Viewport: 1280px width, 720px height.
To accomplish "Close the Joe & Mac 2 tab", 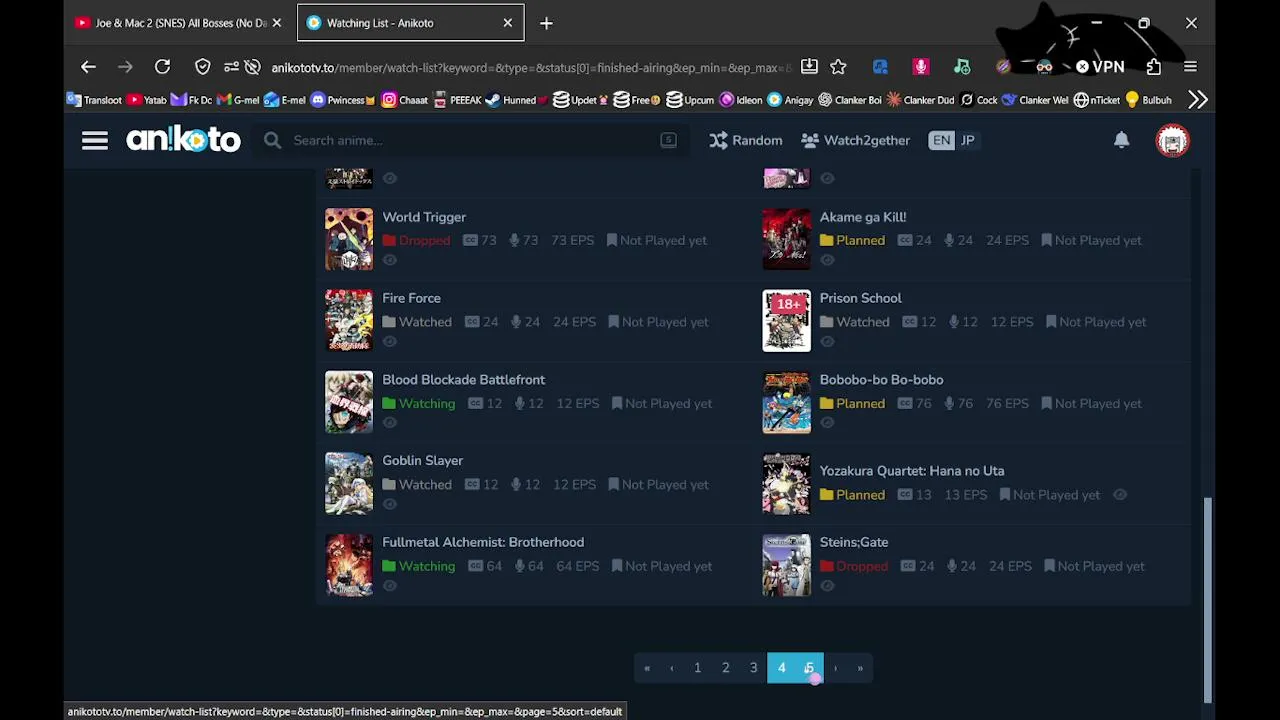I will 277,23.
